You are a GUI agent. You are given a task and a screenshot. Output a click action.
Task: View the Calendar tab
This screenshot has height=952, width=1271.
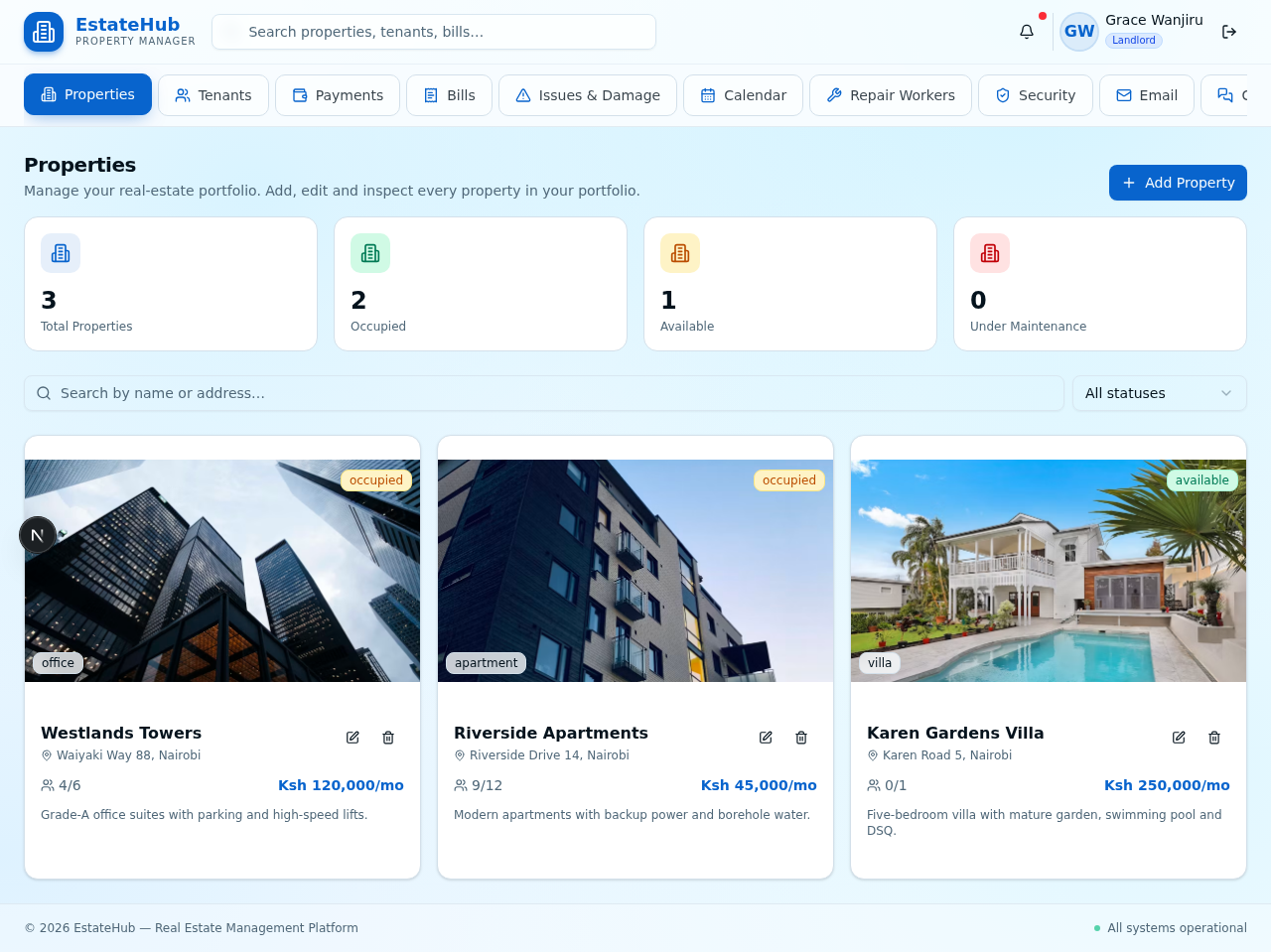743,95
